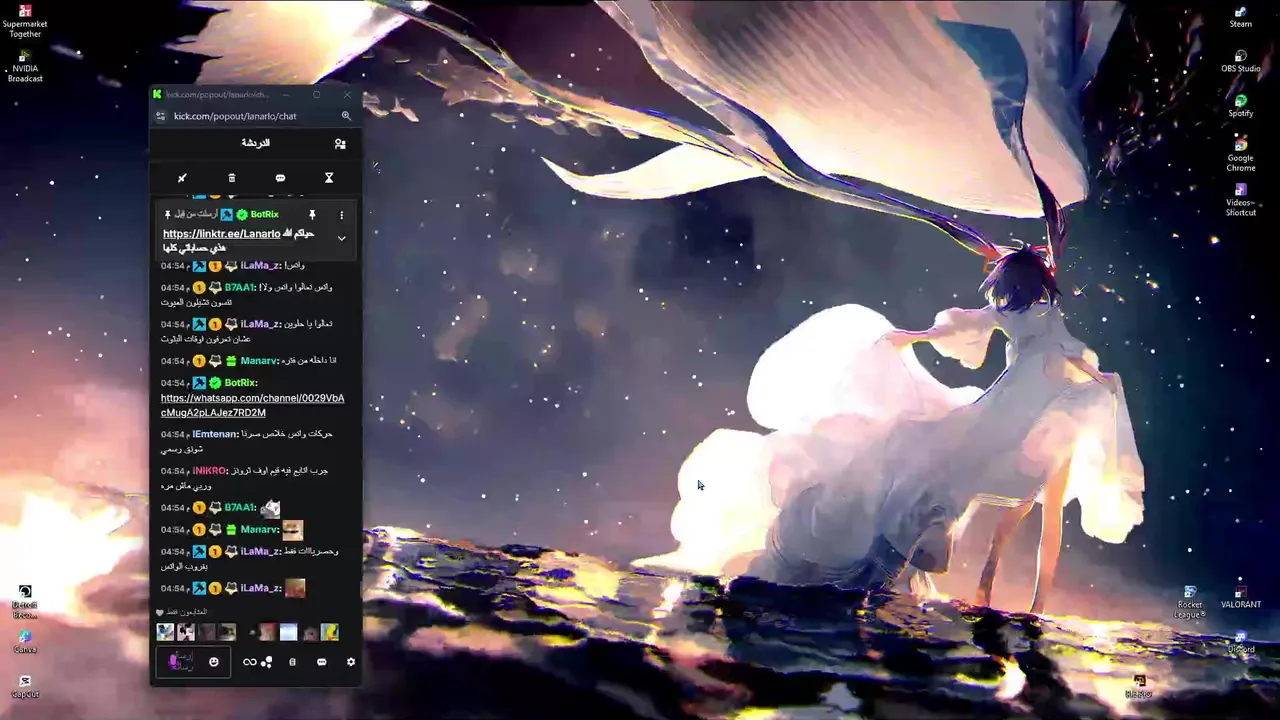Click the cat emote image from B7AA1
Viewport: 1280px width, 720px height.
point(270,508)
